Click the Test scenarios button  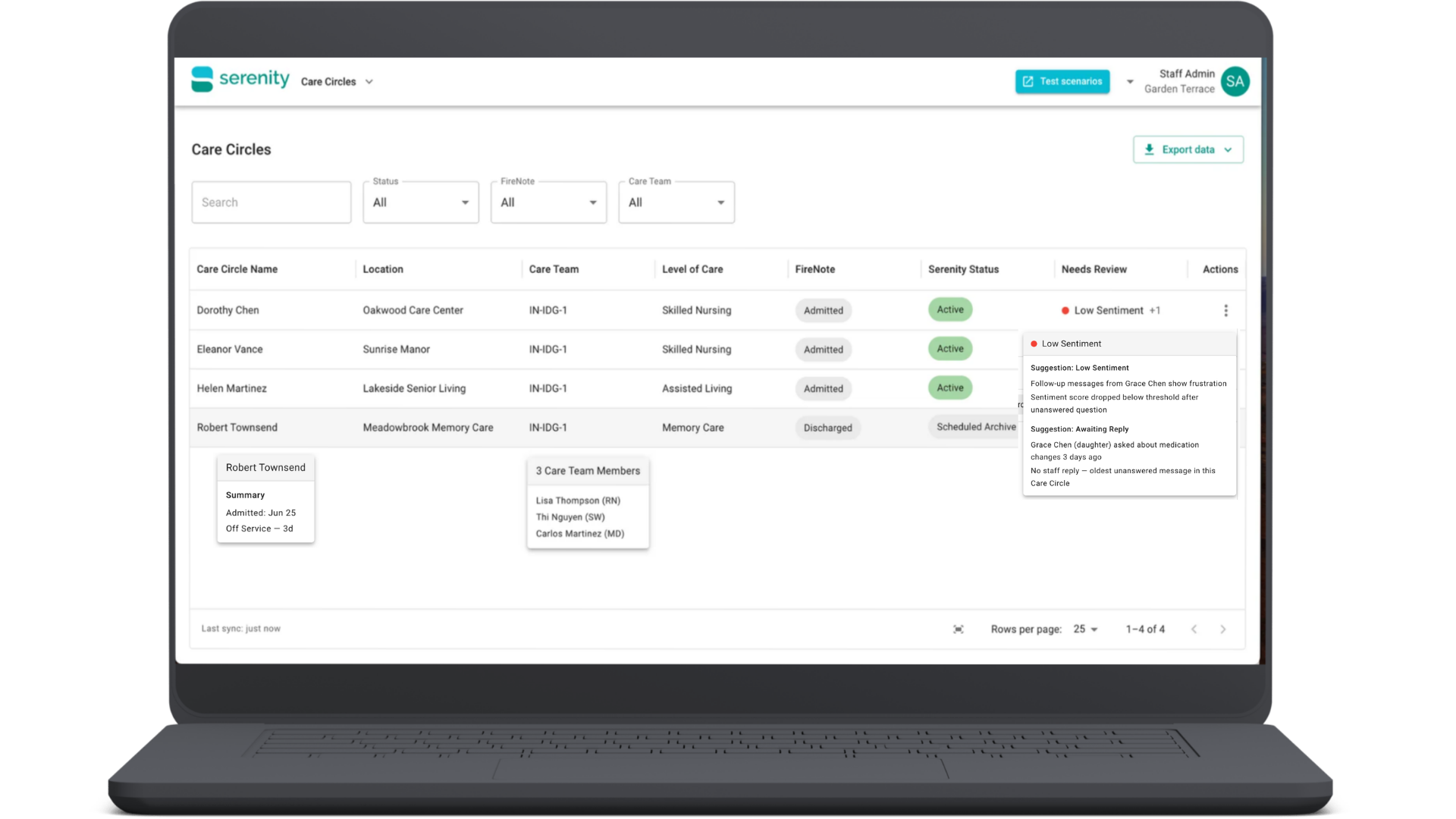point(1062,81)
